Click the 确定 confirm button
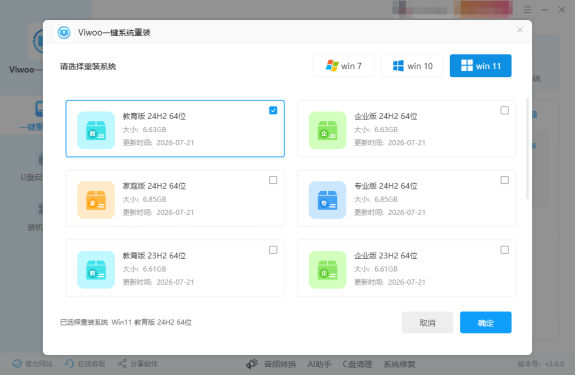Image resolution: width=576 pixels, height=376 pixels. point(486,322)
